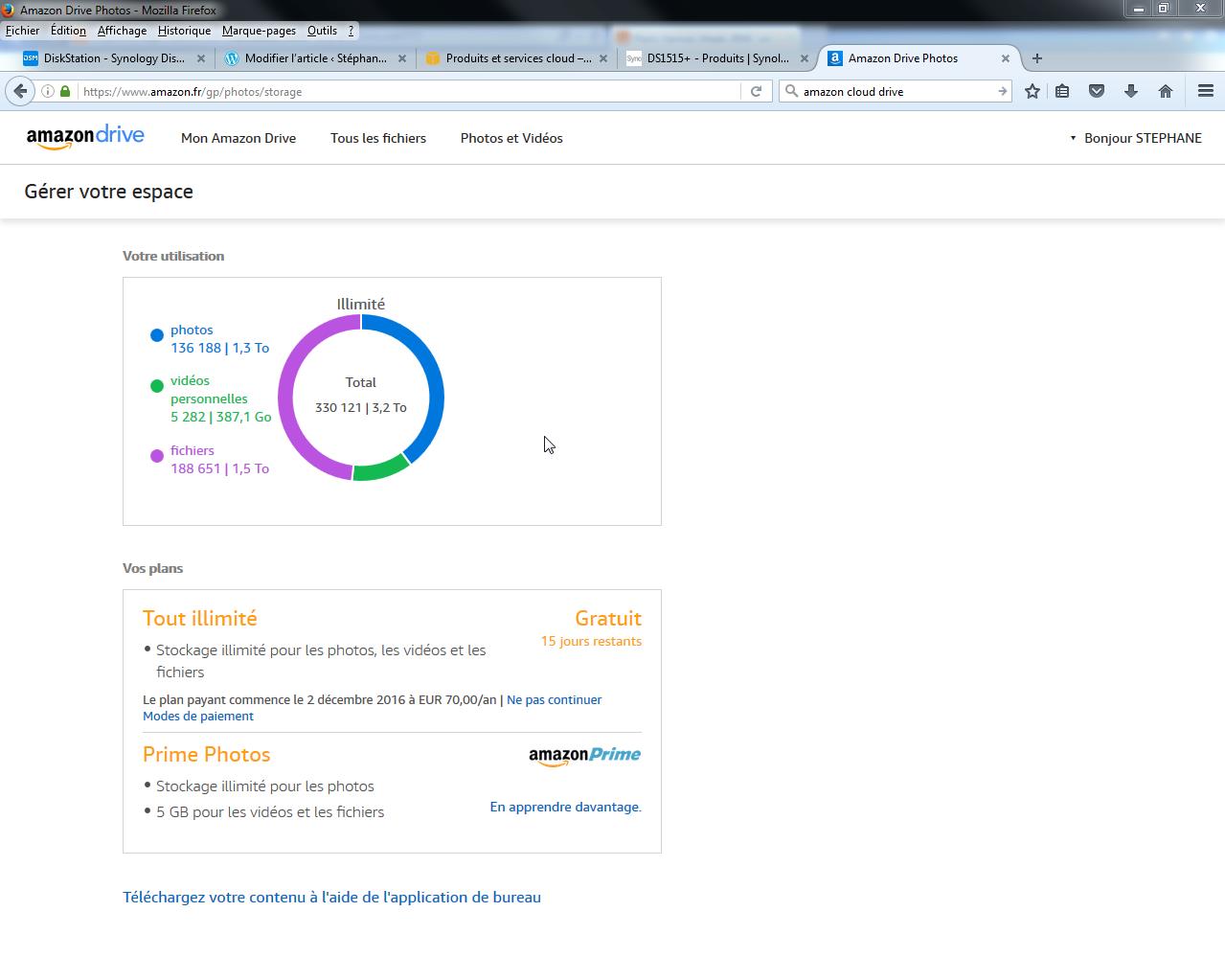Click the Amazon Drive logo

pos(85,138)
